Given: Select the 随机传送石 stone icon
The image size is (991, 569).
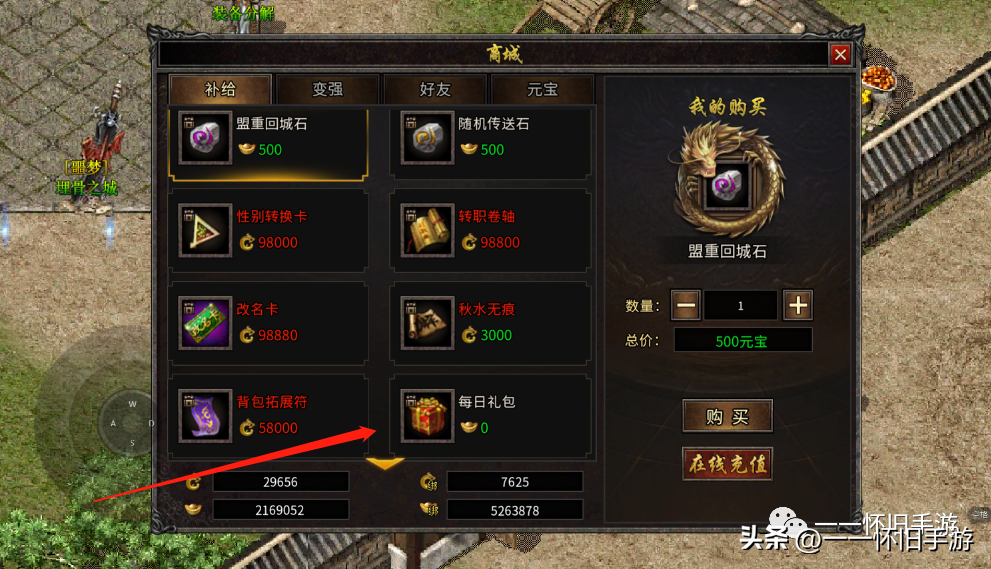Looking at the screenshot, I should 427,137.
